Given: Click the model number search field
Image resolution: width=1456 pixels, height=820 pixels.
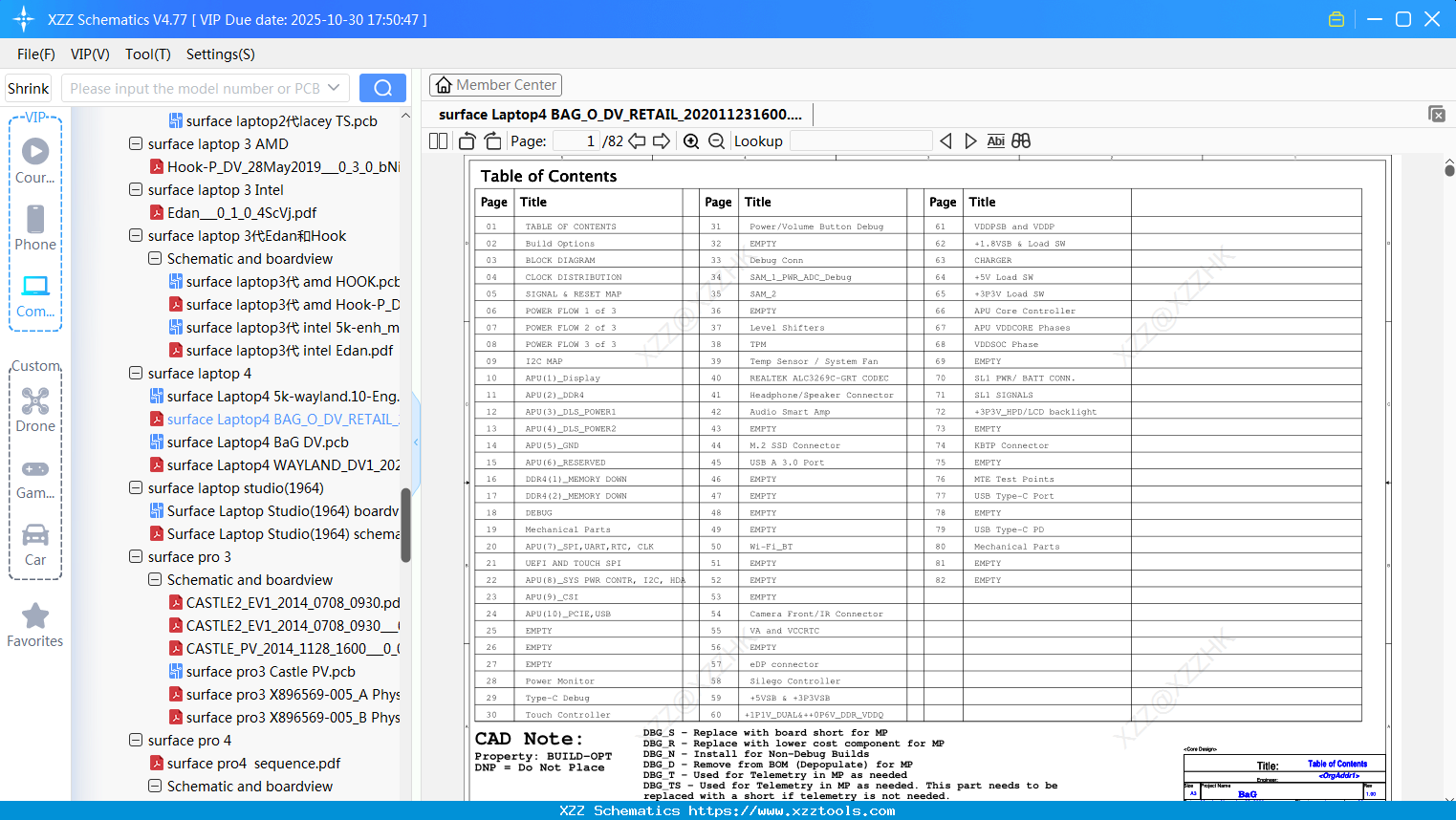Looking at the screenshot, I should [x=195, y=88].
